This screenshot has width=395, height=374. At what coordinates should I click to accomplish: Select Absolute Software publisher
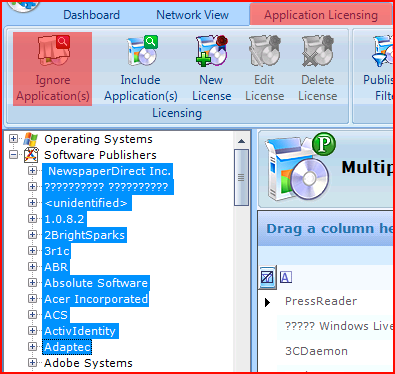[96, 283]
